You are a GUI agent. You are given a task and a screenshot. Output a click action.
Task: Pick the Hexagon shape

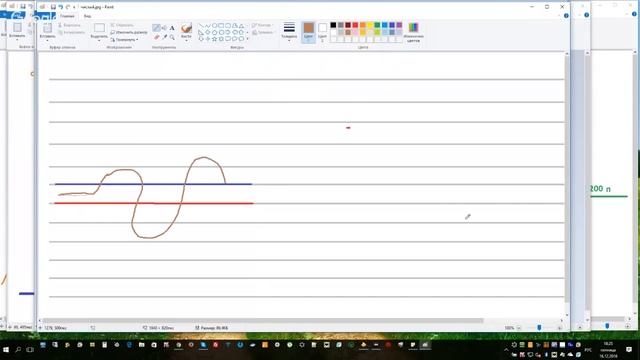point(221,32)
